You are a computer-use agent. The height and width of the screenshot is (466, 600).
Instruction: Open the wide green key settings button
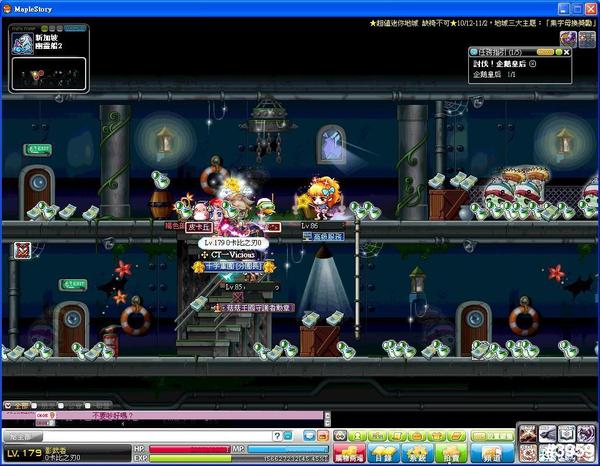coord(492,436)
